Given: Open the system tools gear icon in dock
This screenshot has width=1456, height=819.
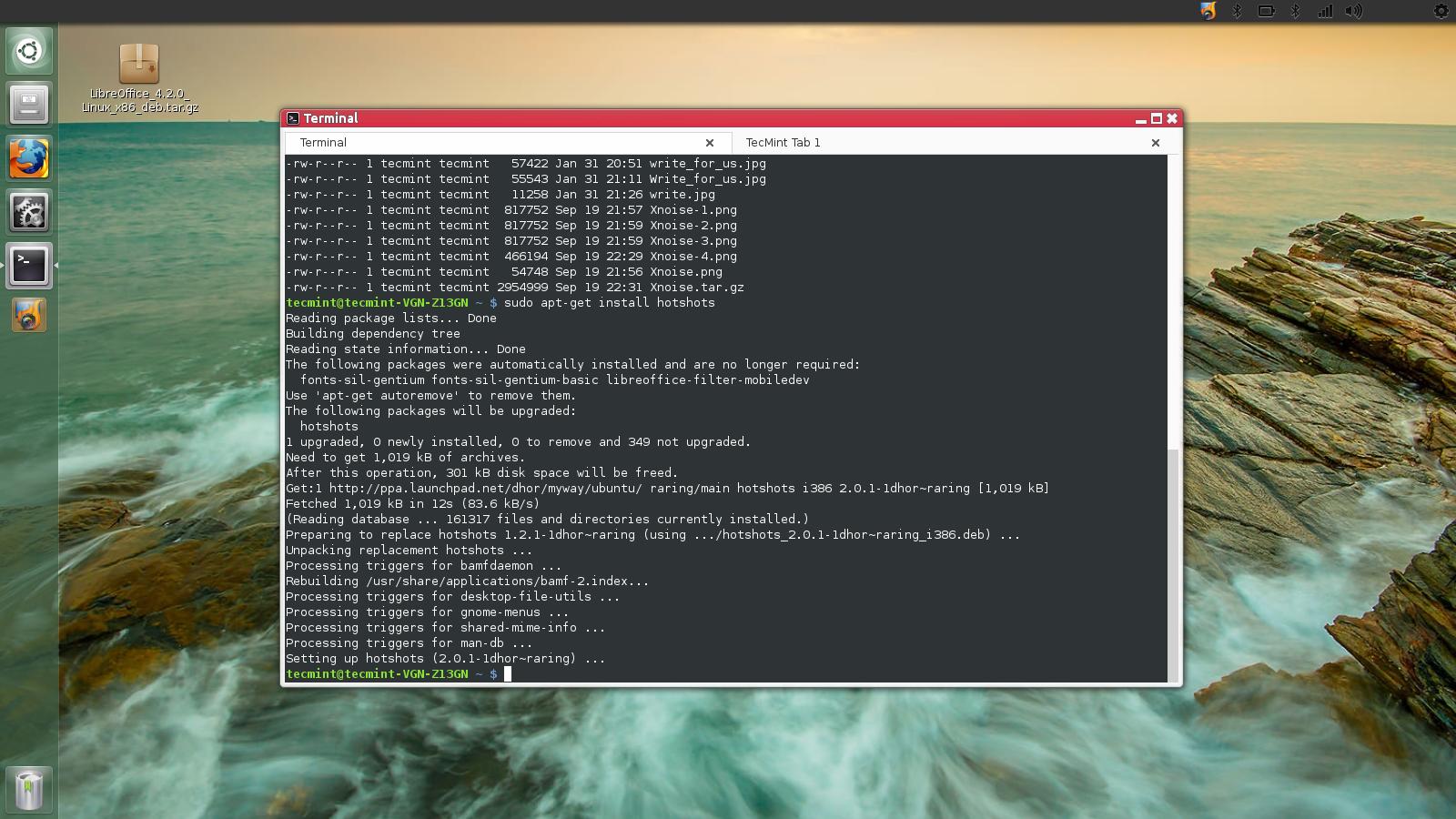Looking at the screenshot, I should pos(28,211).
